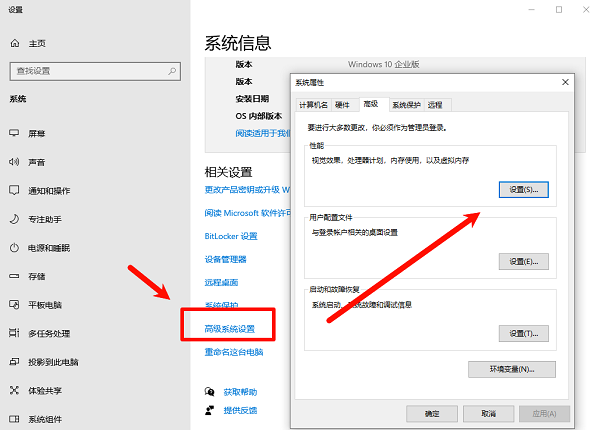Open the 投影到此电脑 projecting icon
This screenshot has height=430, width=600.
tap(14, 362)
